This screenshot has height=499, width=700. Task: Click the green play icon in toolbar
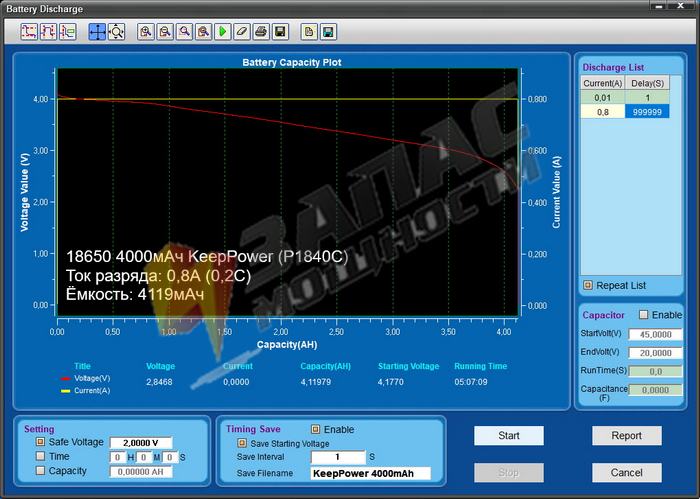coord(221,31)
